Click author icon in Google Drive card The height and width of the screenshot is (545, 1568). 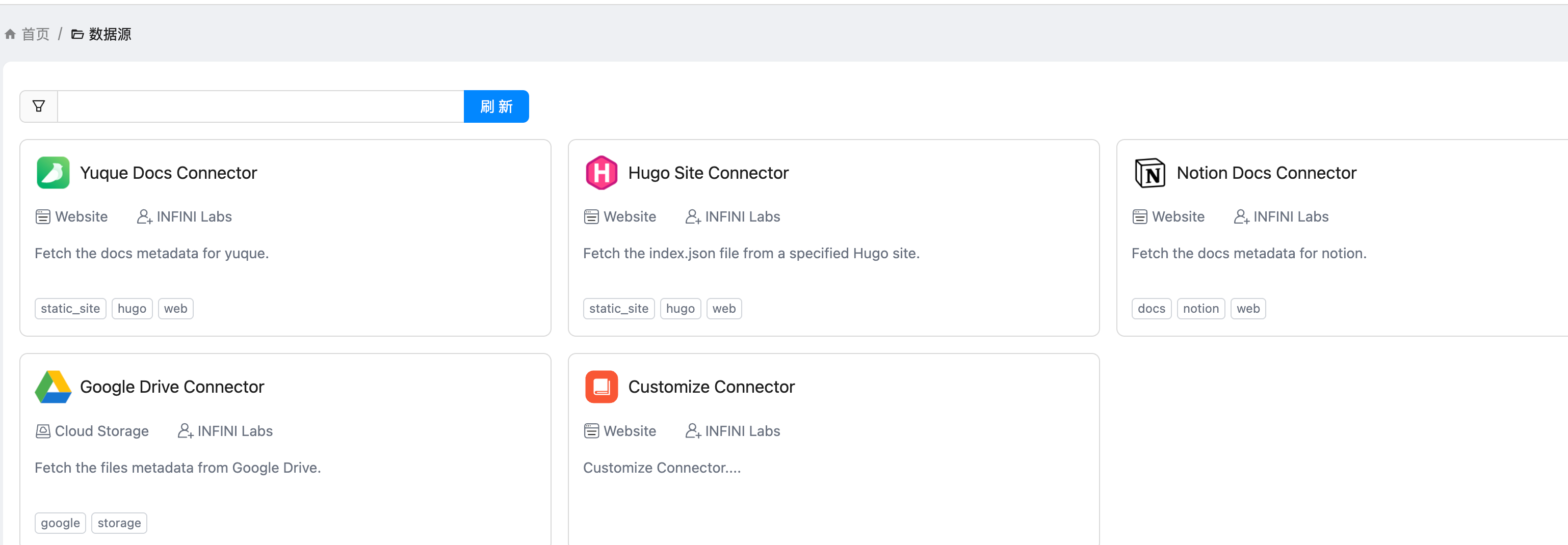(x=185, y=431)
